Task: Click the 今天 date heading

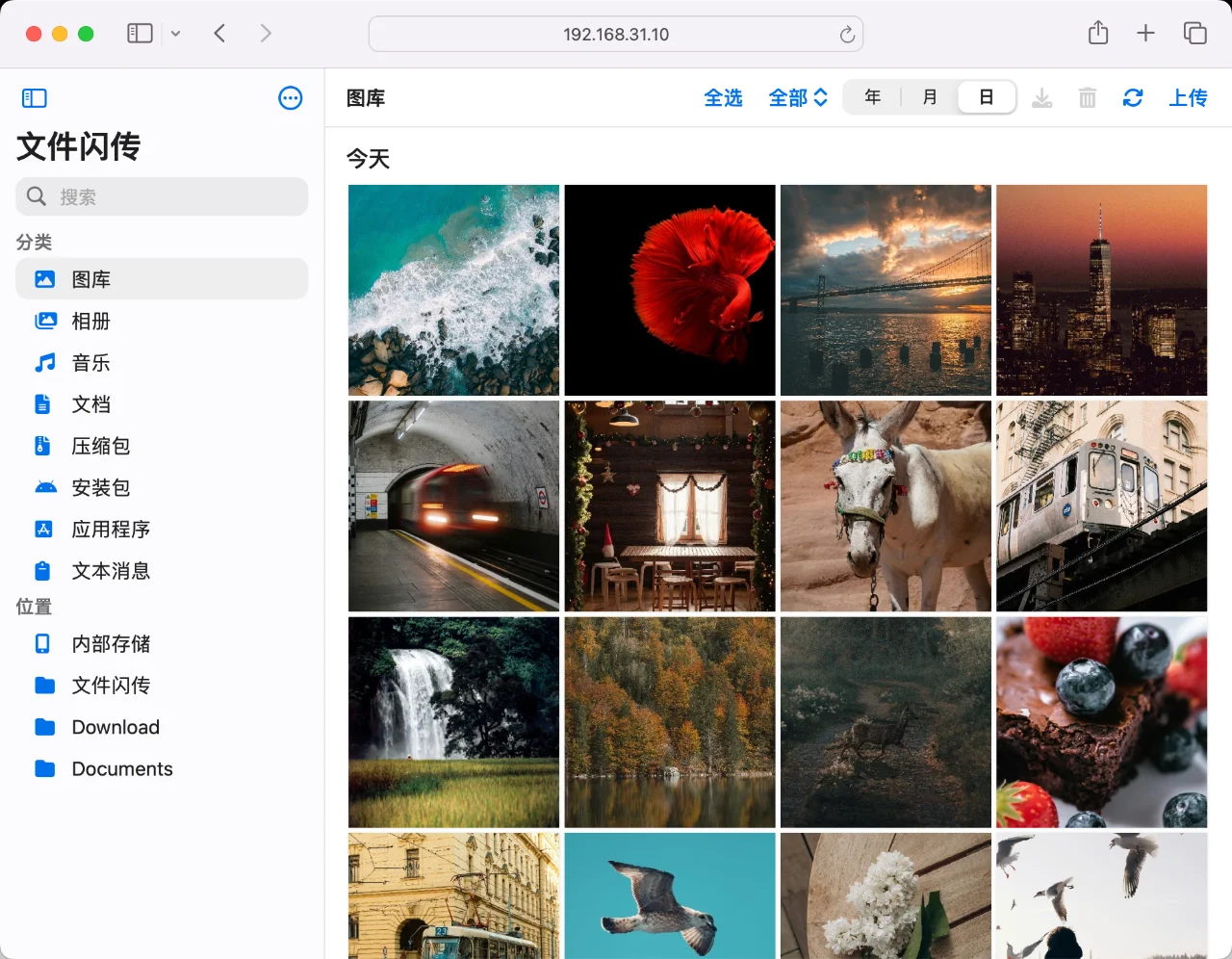Action: tap(369, 159)
